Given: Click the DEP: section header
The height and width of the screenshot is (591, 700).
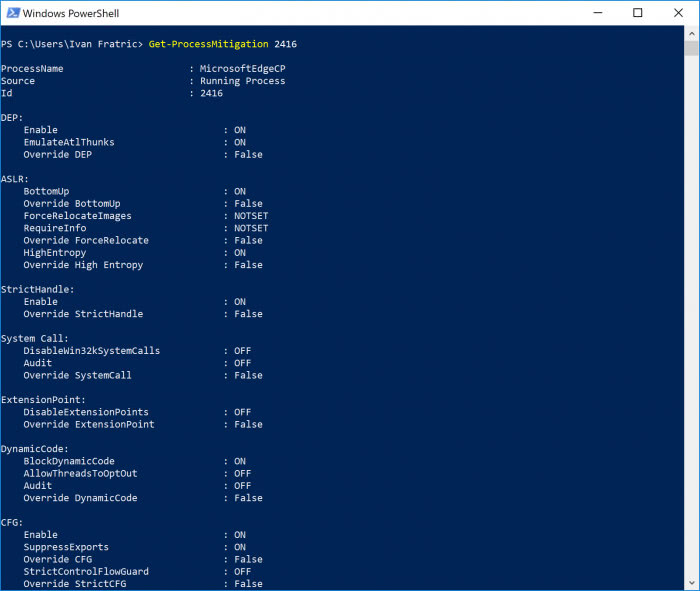Looking at the screenshot, I should pyautogui.click(x=12, y=118).
